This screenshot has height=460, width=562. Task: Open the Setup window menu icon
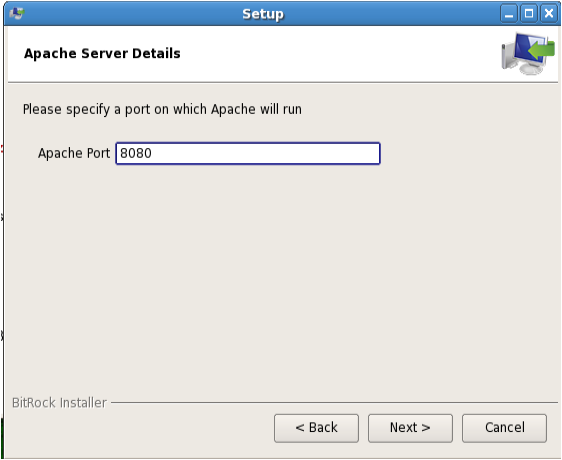coord(16,14)
